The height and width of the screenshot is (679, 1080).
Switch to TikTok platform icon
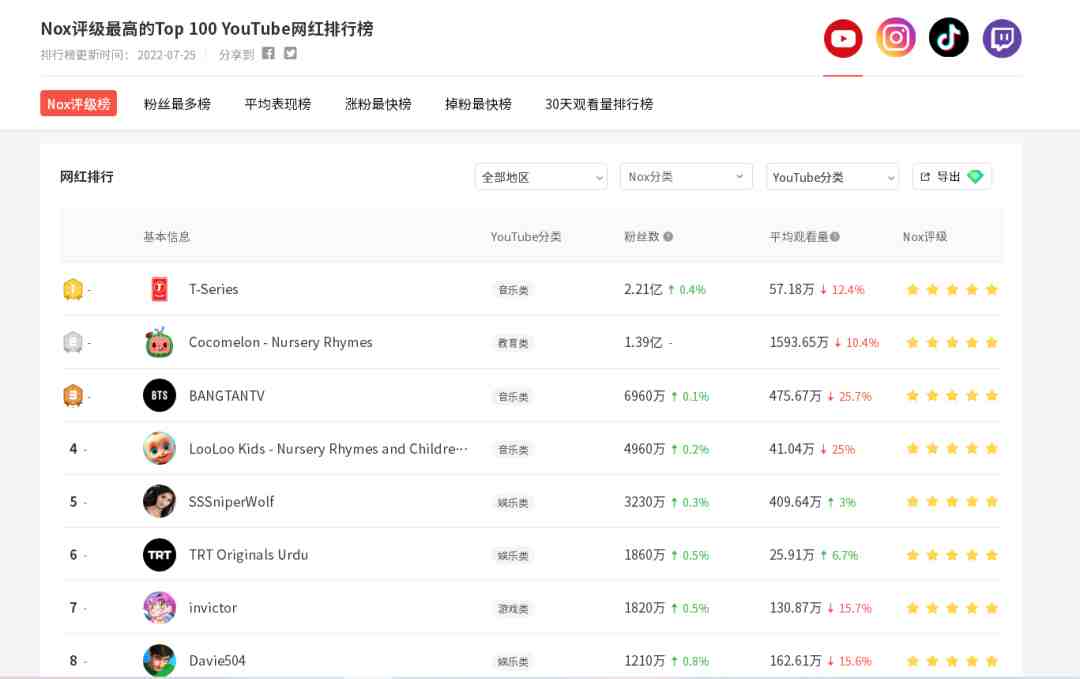[x=948, y=38]
